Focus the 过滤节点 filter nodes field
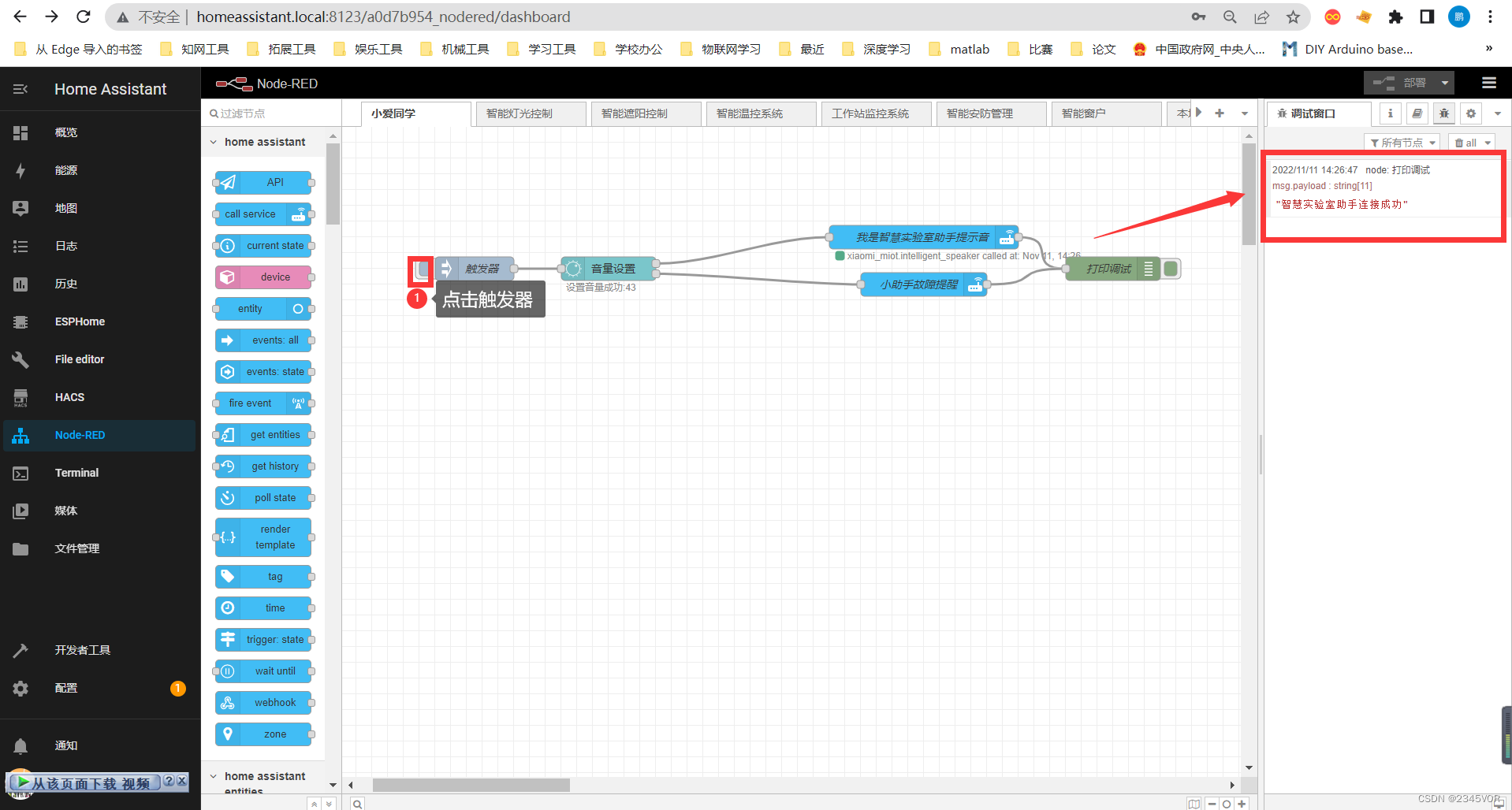The image size is (1512, 810). [271, 113]
